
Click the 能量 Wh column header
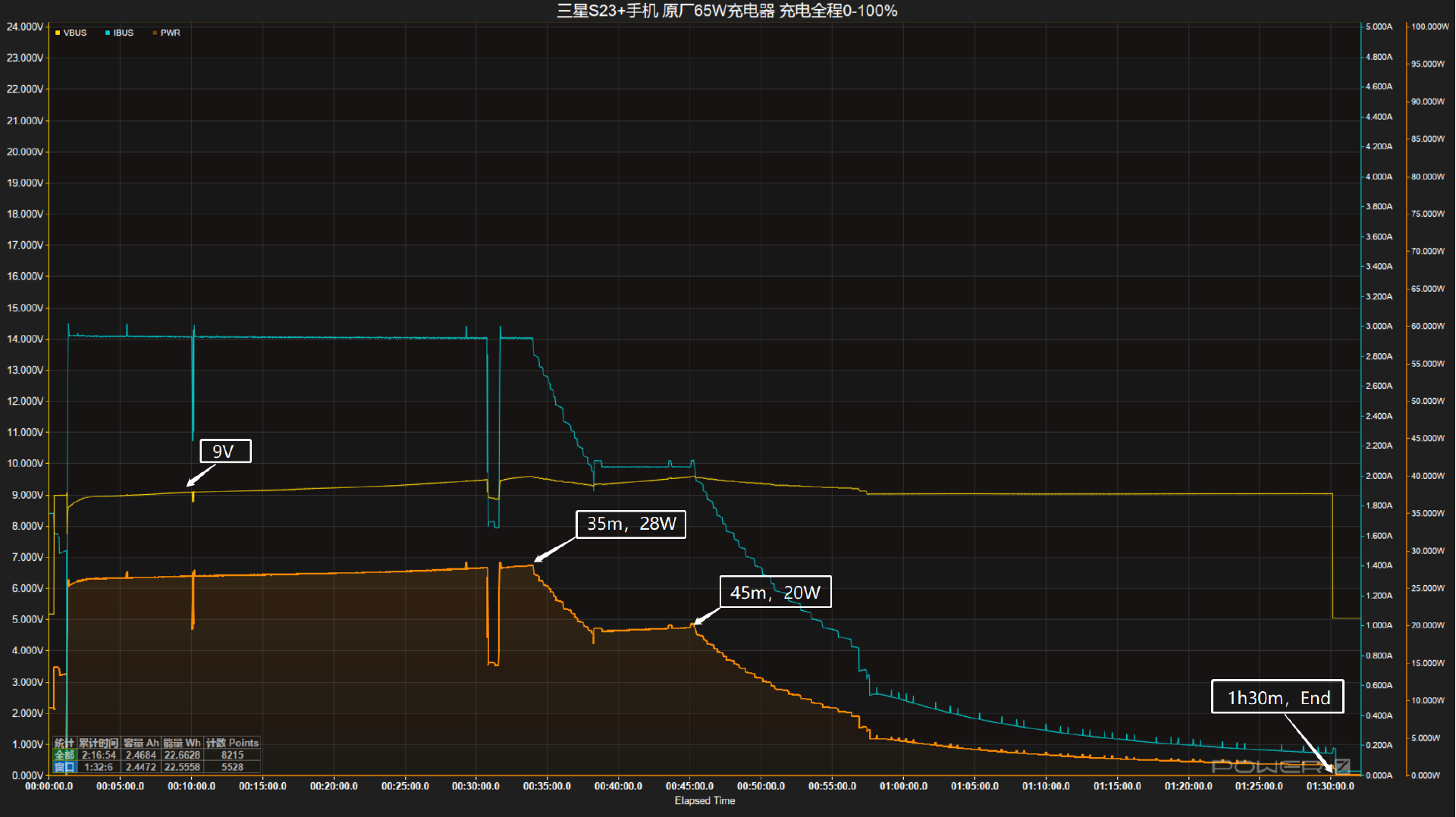[182, 743]
